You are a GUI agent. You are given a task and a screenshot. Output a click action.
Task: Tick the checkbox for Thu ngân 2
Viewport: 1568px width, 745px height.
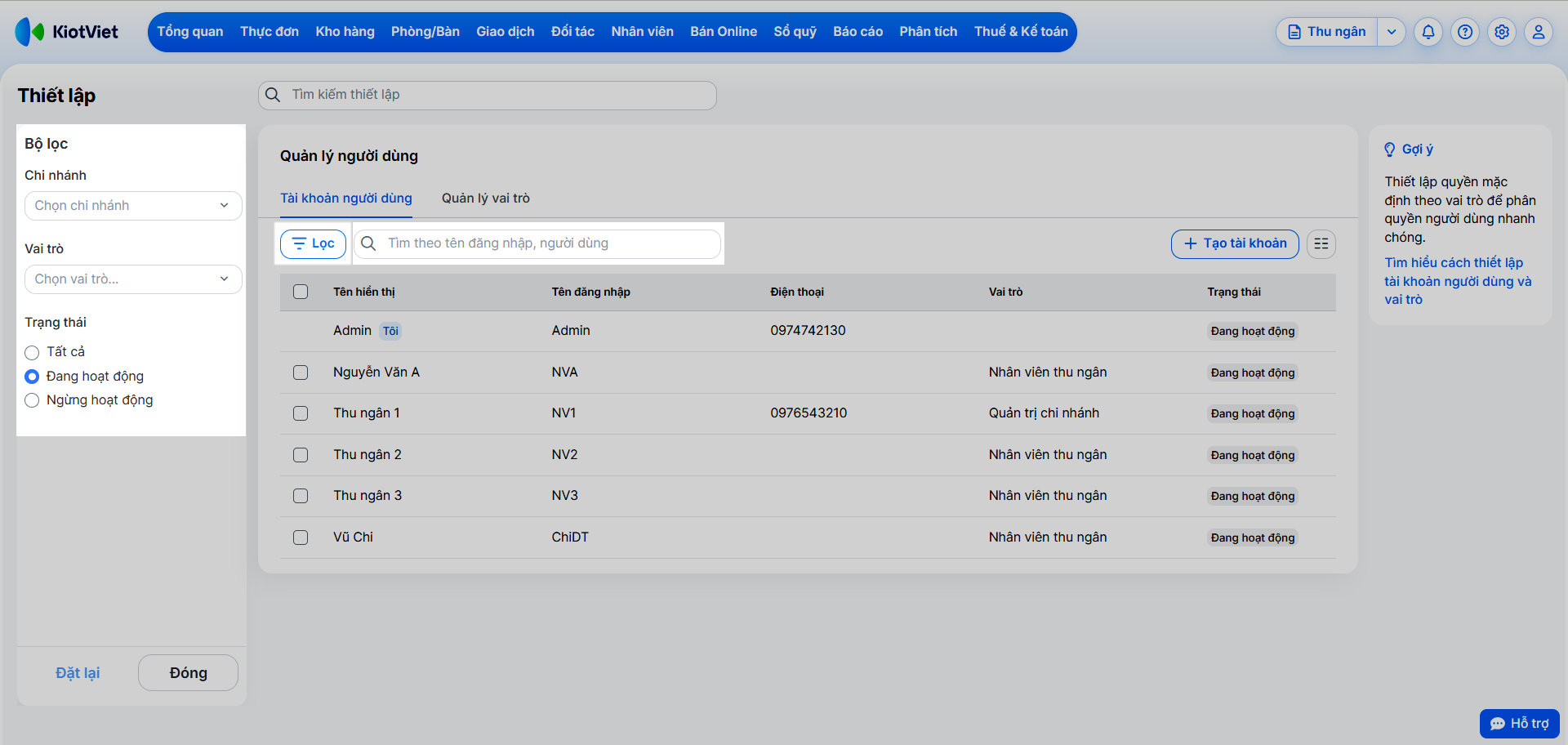click(301, 455)
